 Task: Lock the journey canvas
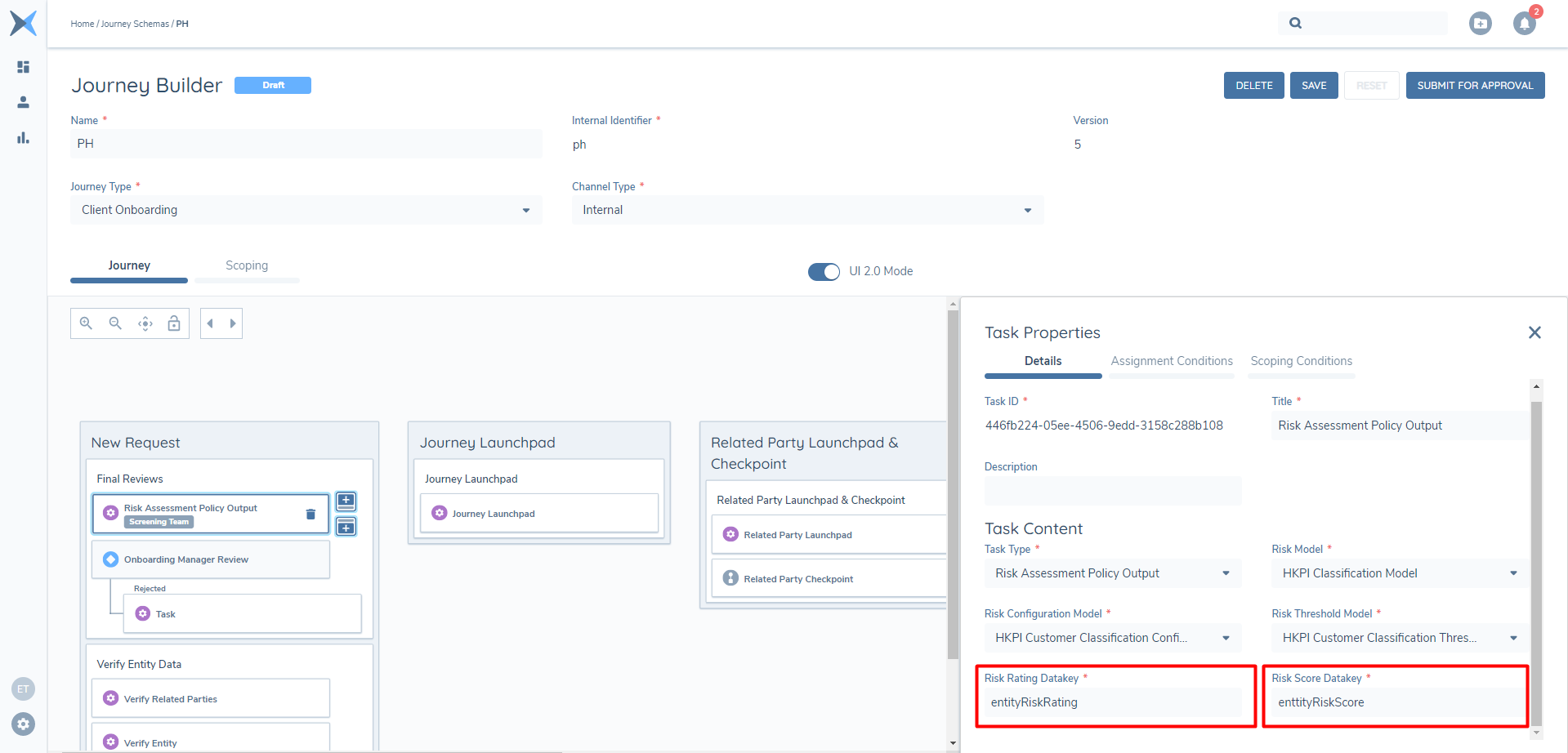(x=174, y=323)
